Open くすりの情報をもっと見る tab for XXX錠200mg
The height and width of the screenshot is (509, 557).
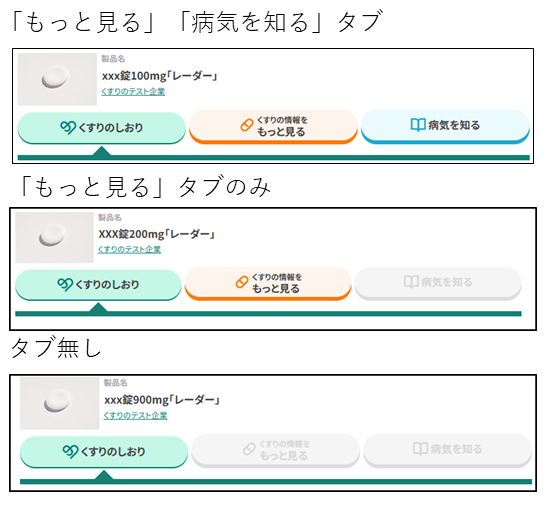[x=268, y=284]
